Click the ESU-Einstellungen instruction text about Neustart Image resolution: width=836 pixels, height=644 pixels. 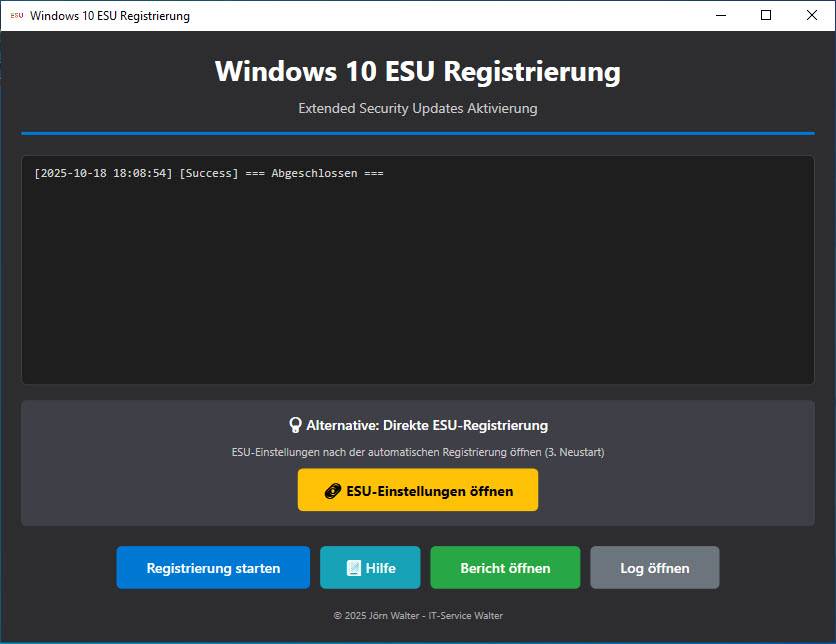[417, 451]
